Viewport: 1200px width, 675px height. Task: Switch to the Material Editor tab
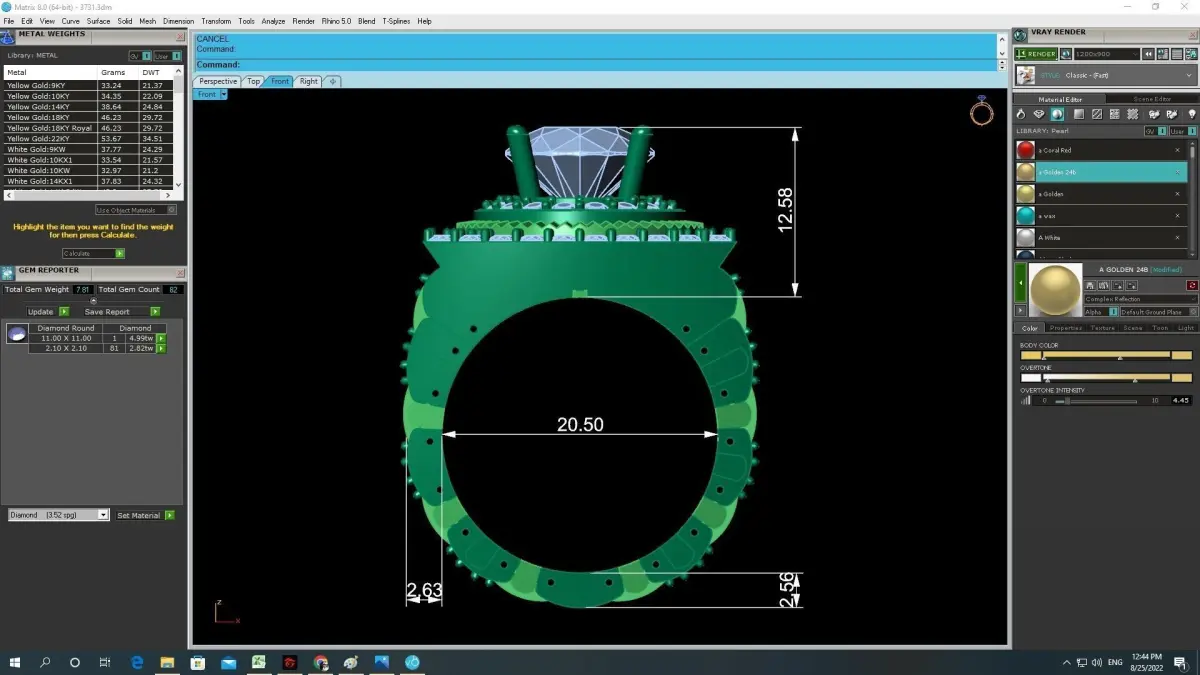(x=1060, y=100)
